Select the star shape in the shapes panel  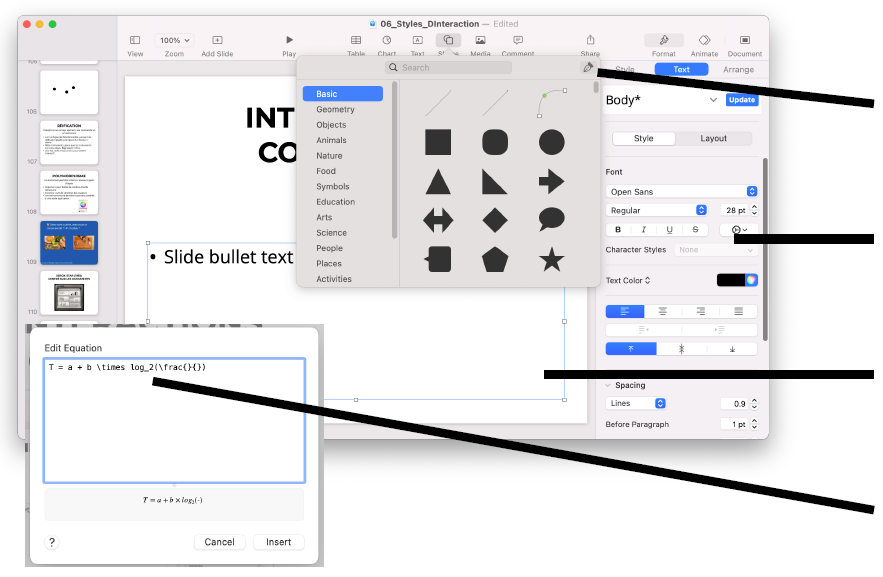pos(552,261)
